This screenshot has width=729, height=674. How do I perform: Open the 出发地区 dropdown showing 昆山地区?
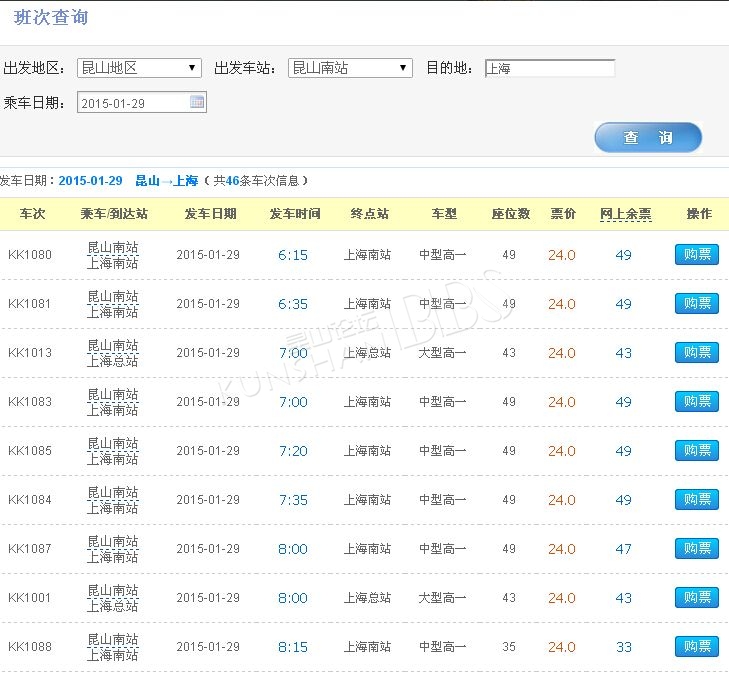pyautogui.click(x=139, y=68)
